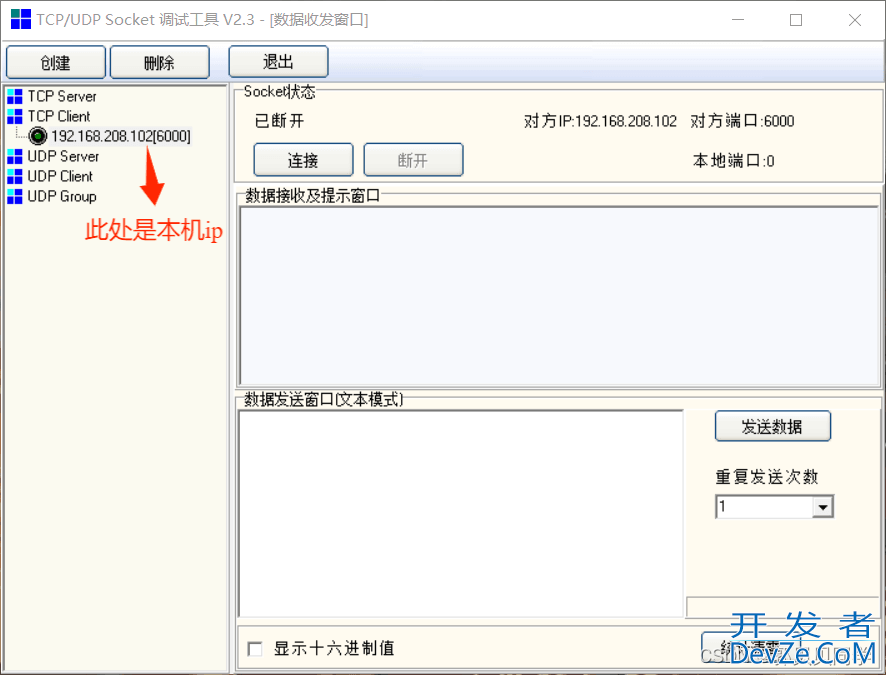
Task: Click the UDP Client node icon
Action: [15, 176]
